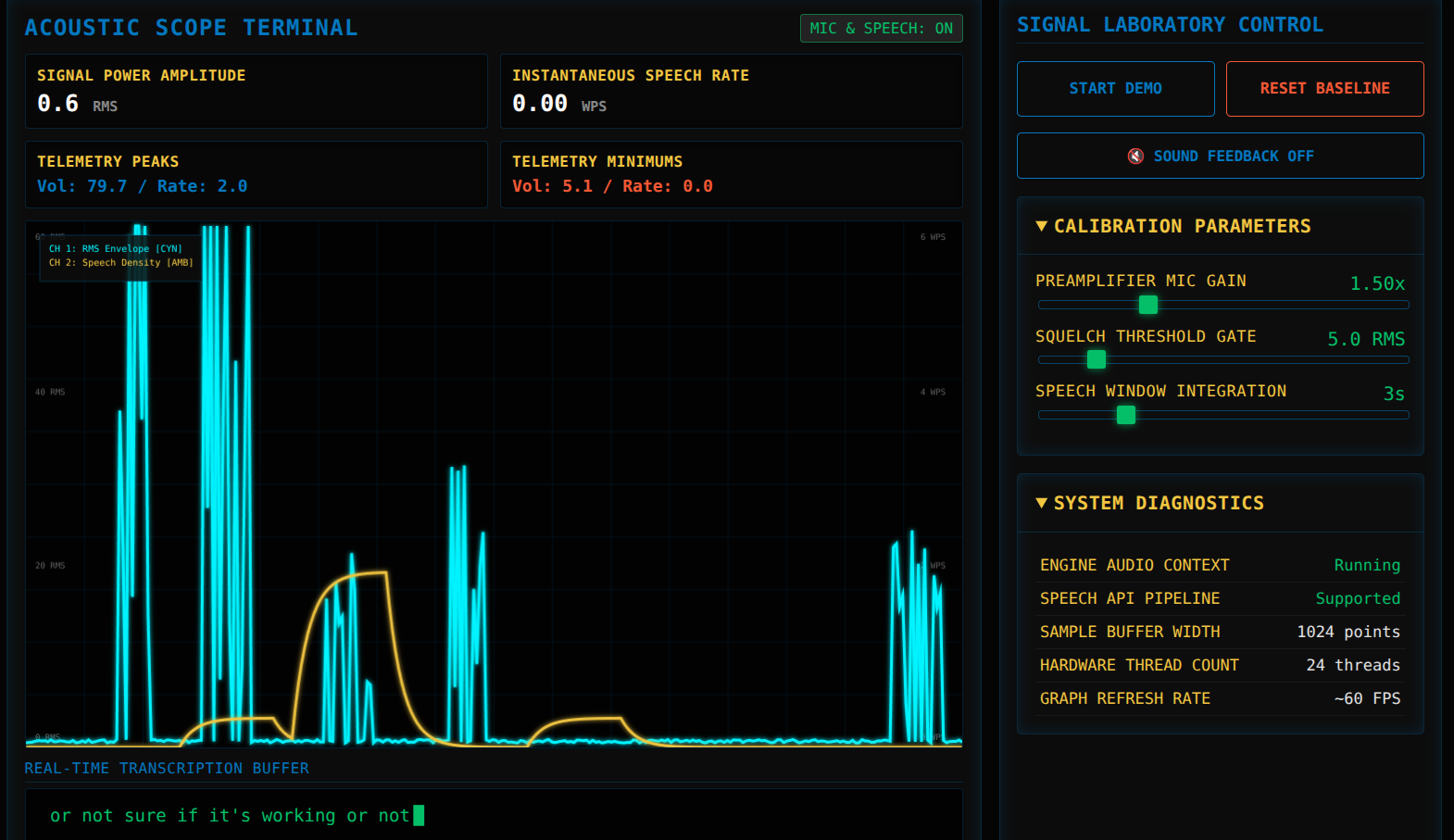The height and width of the screenshot is (840, 1454).
Task: Click the muted speaker icon
Action: [x=1135, y=157]
